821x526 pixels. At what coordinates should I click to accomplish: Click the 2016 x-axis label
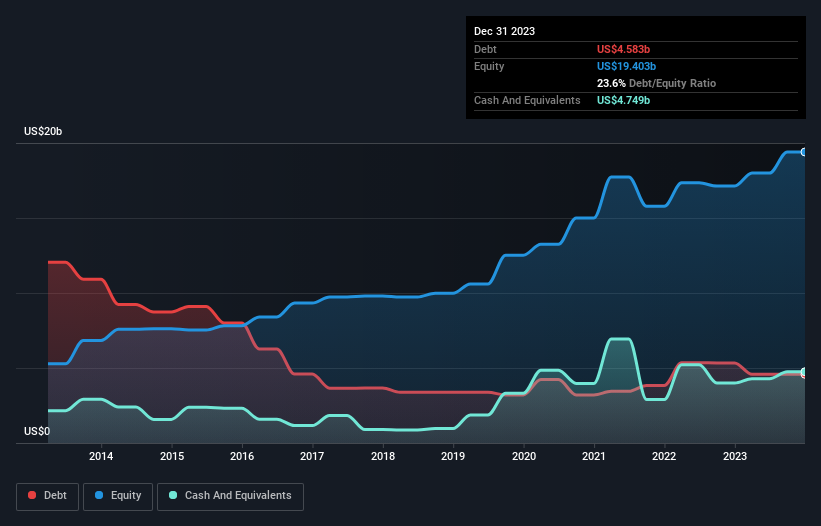(242, 456)
